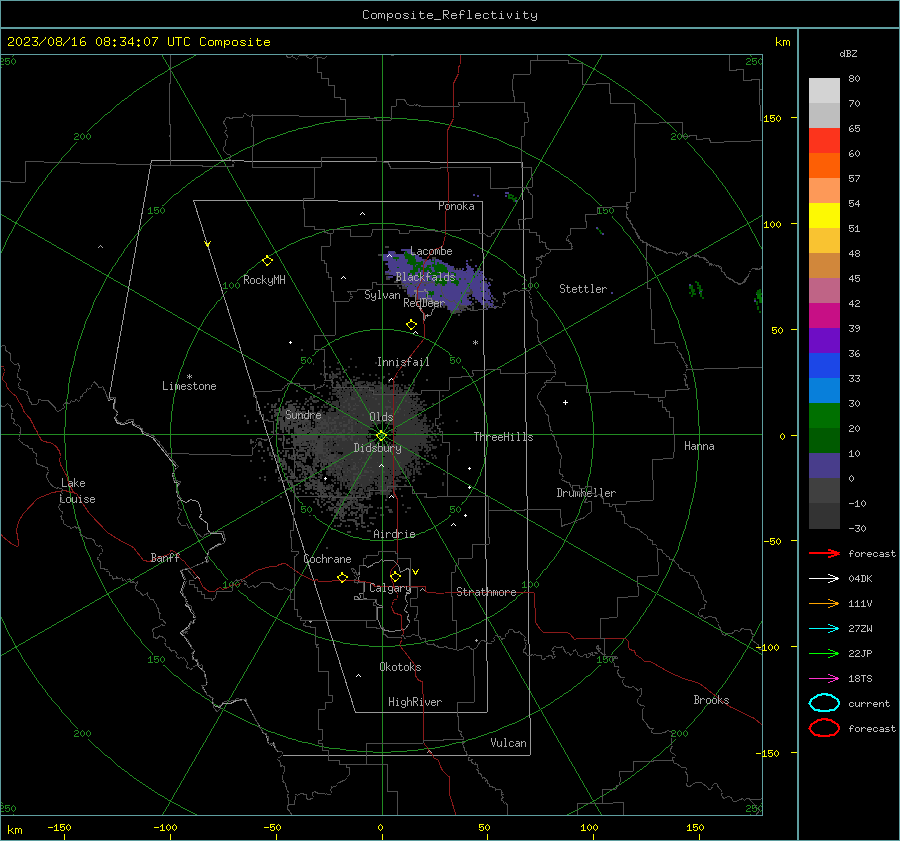Image resolution: width=900 pixels, height=841 pixels.
Task: Click the dBZ legend heading
Action: tap(848, 54)
